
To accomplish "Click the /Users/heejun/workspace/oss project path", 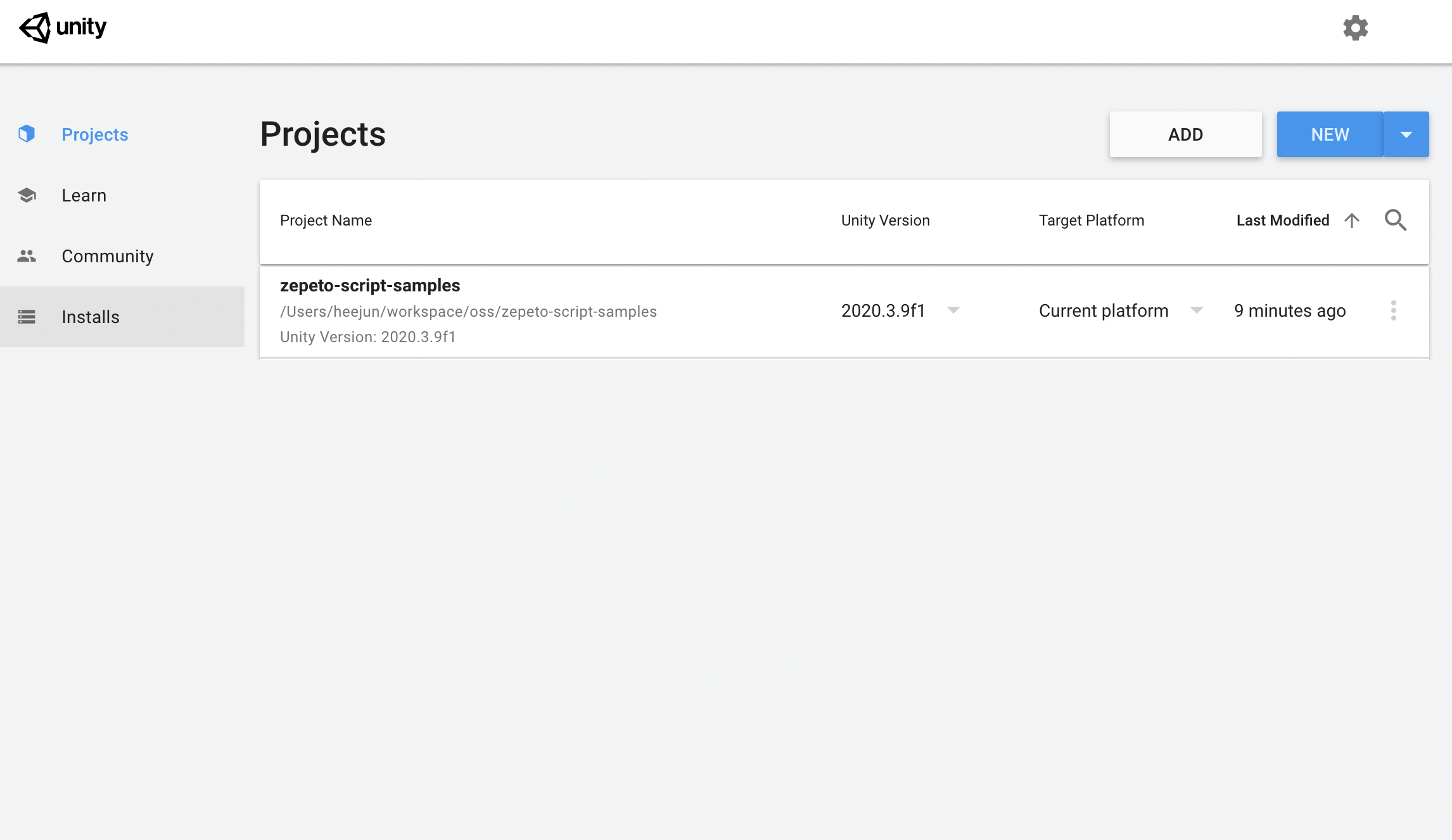I will click(x=468, y=312).
